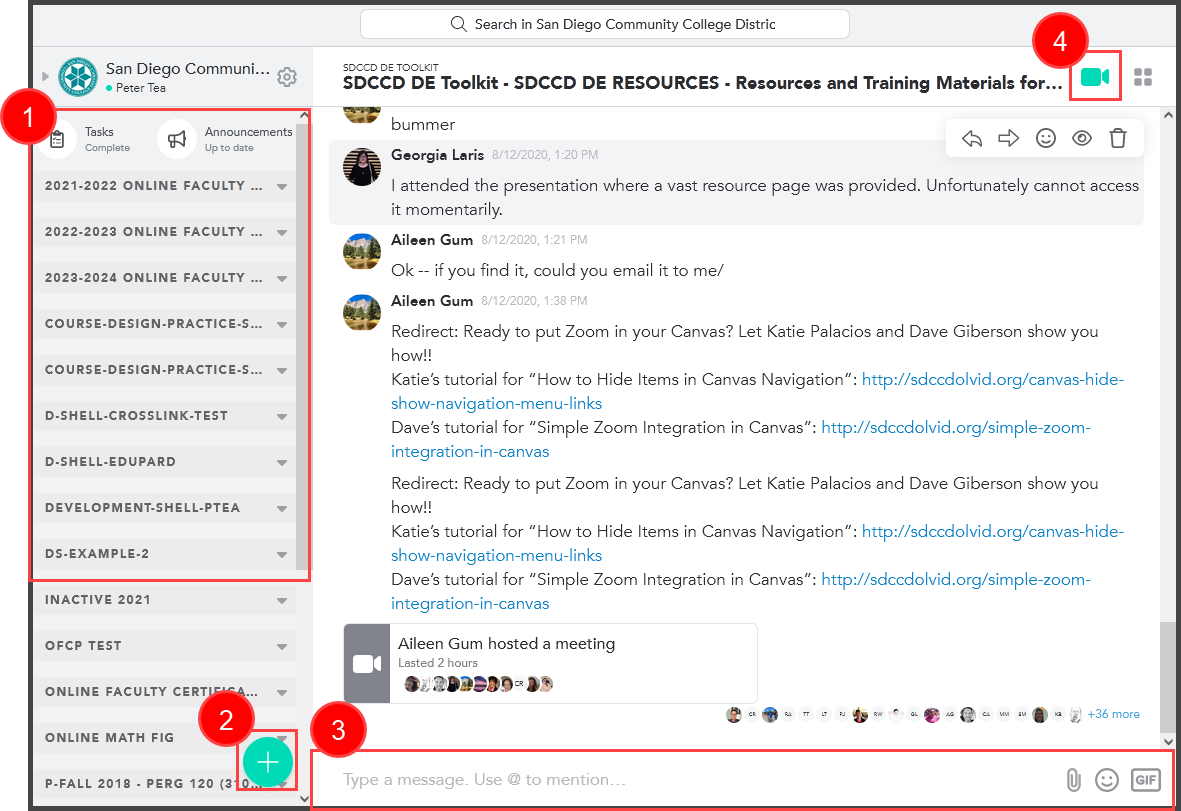Delete Georgia Laris's message with the trash icon
The height and width of the screenshot is (811, 1181).
[x=1117, y=138]
